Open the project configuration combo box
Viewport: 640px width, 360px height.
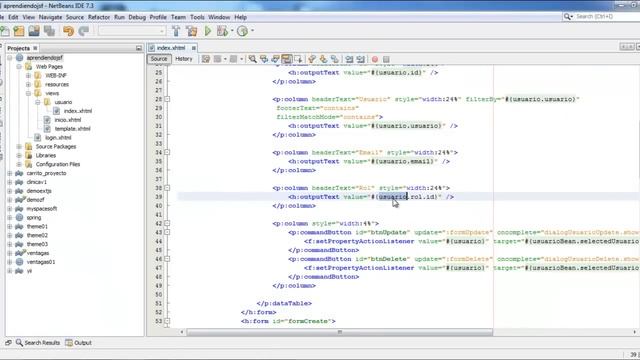pyautogui.click(x=131, y=31)
